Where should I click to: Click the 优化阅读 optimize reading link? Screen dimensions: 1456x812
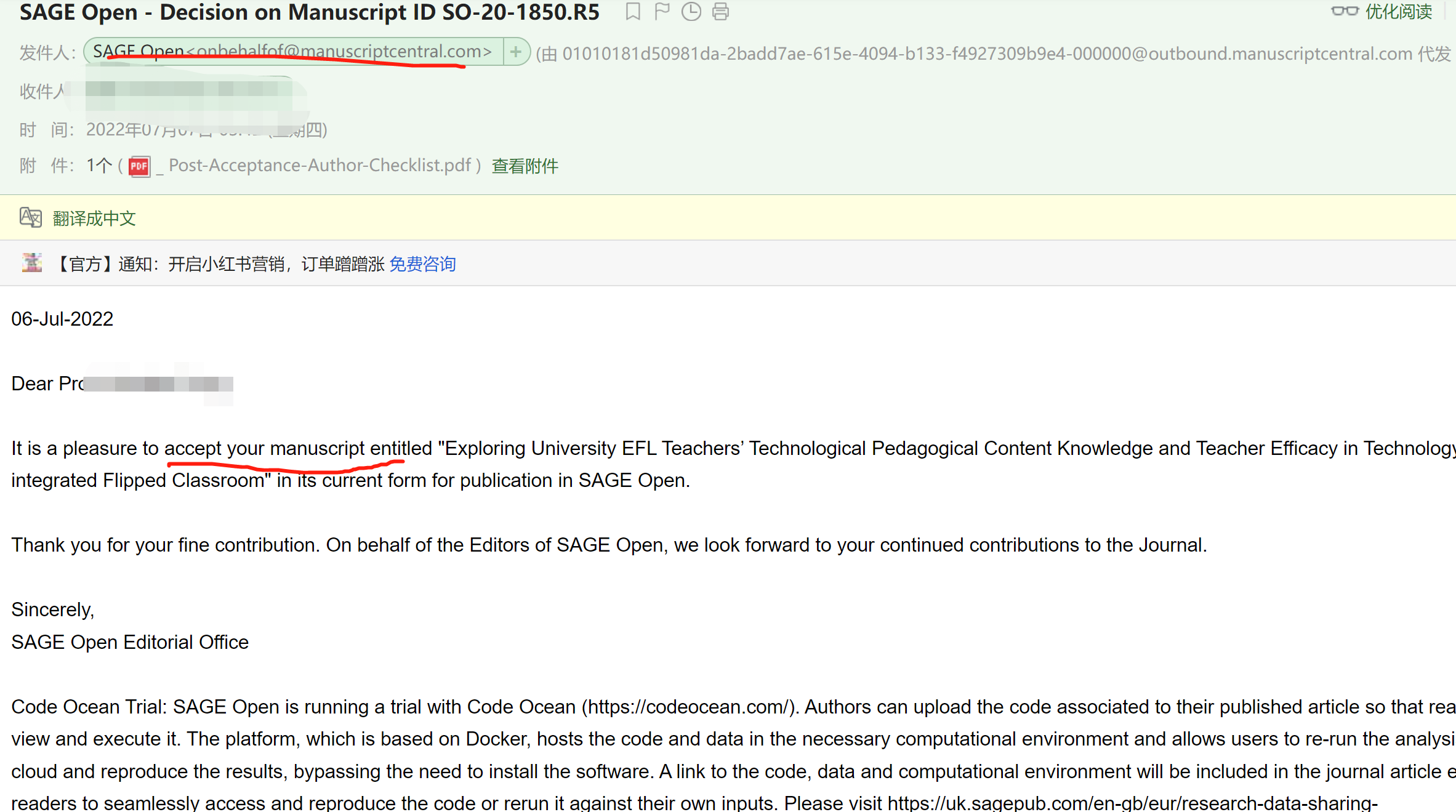click(x=1398, y=11)
